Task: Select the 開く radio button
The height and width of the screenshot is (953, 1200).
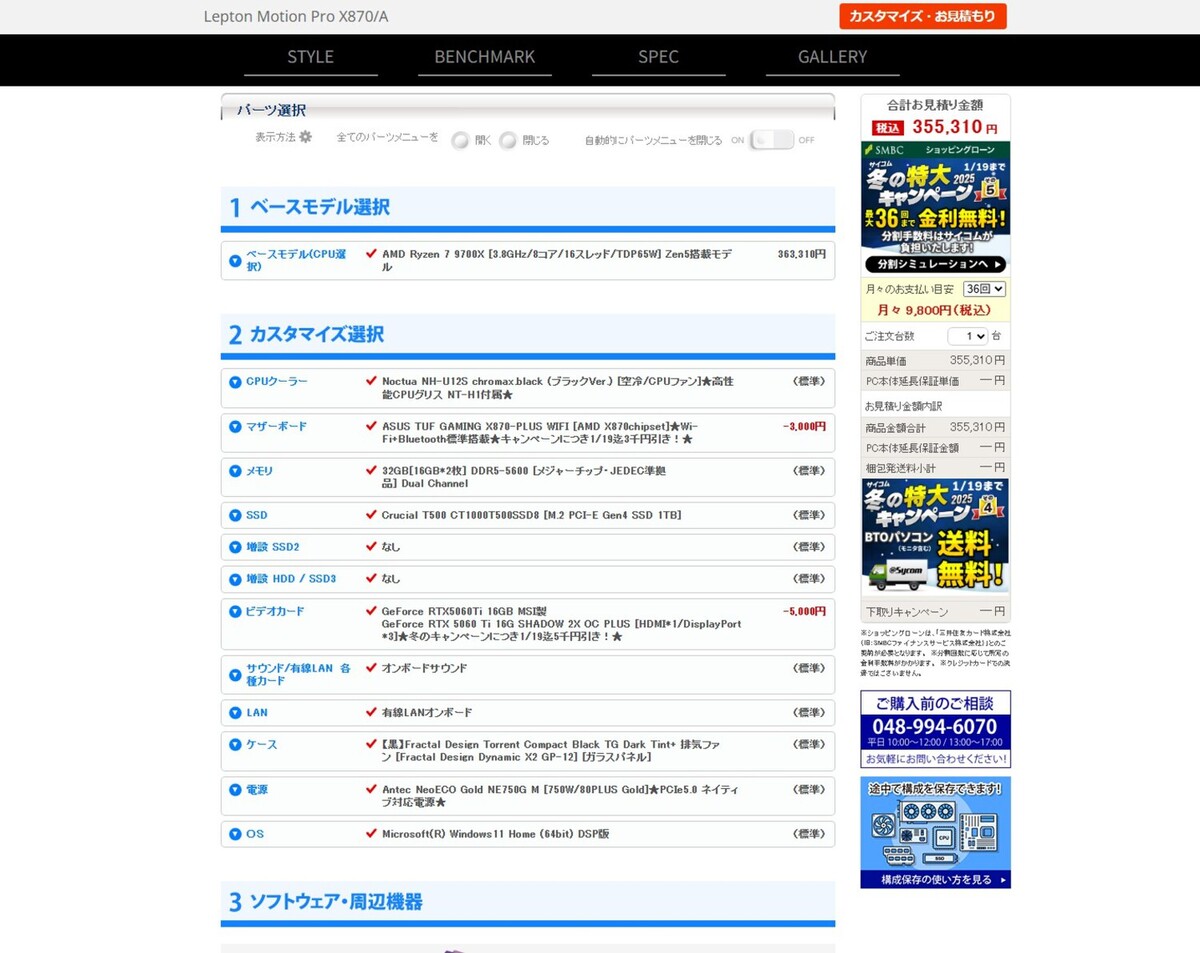Action: (461, 140)
